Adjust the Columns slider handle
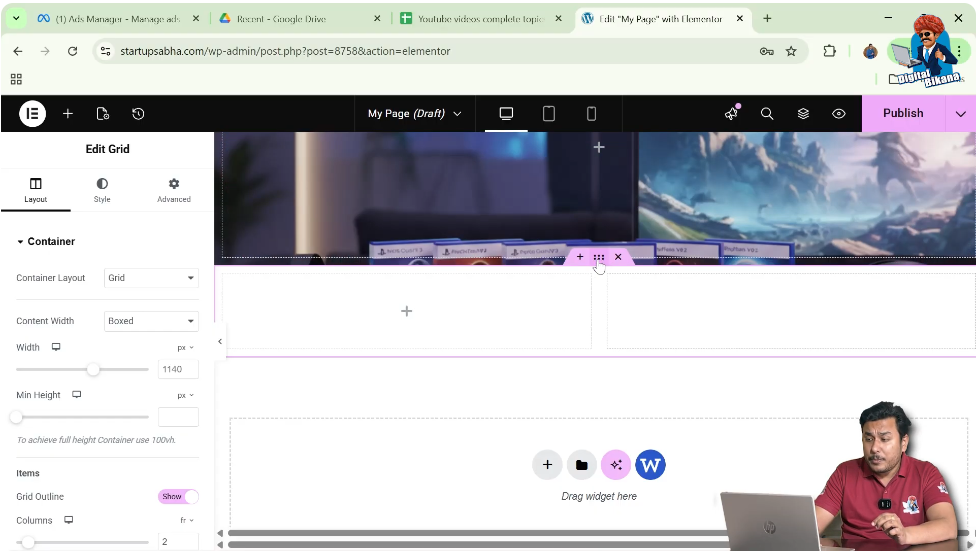This screenshot has height=553, width=980. click(x=28, y=542)
